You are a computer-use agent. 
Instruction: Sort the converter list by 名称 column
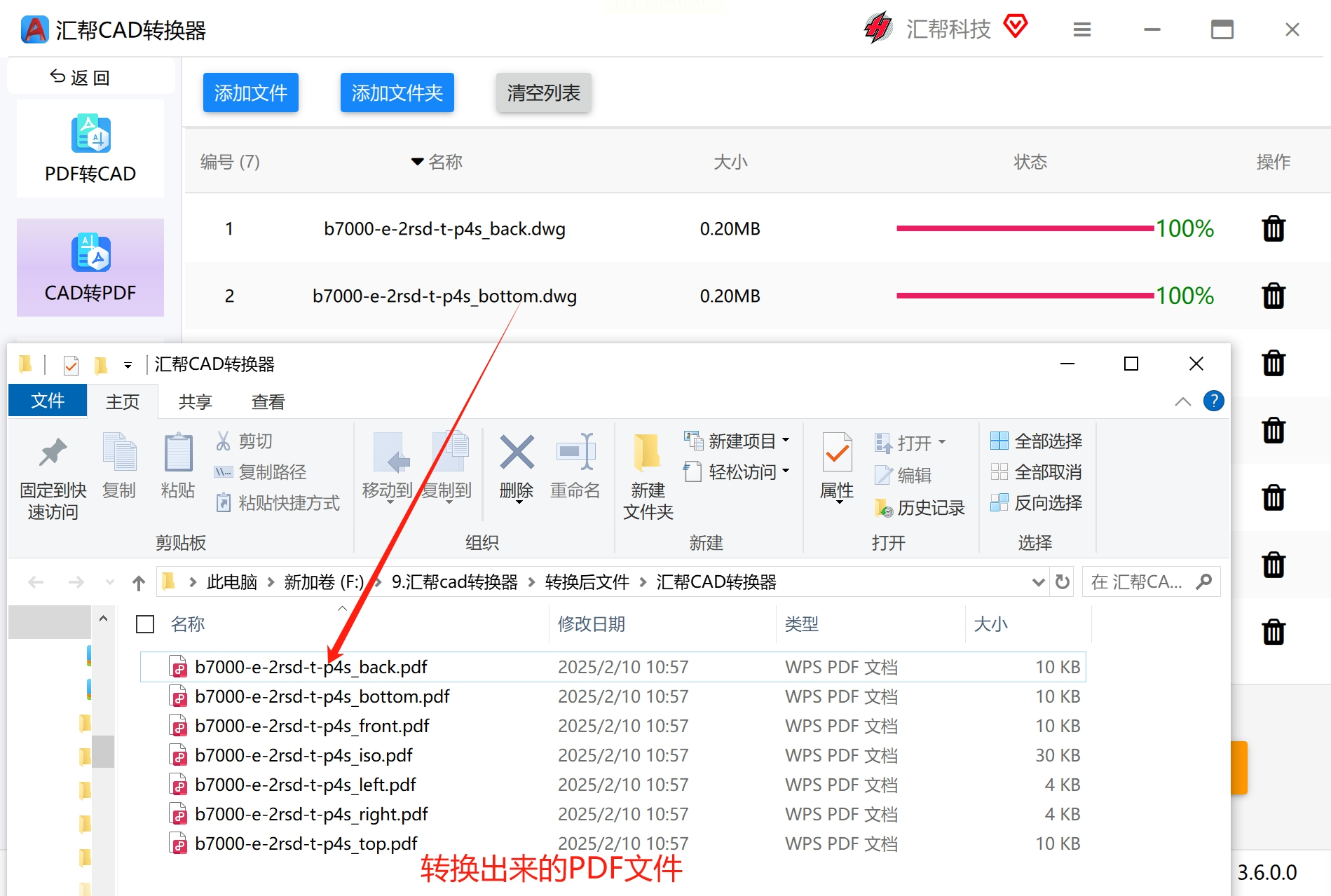(x=437, y=162)
